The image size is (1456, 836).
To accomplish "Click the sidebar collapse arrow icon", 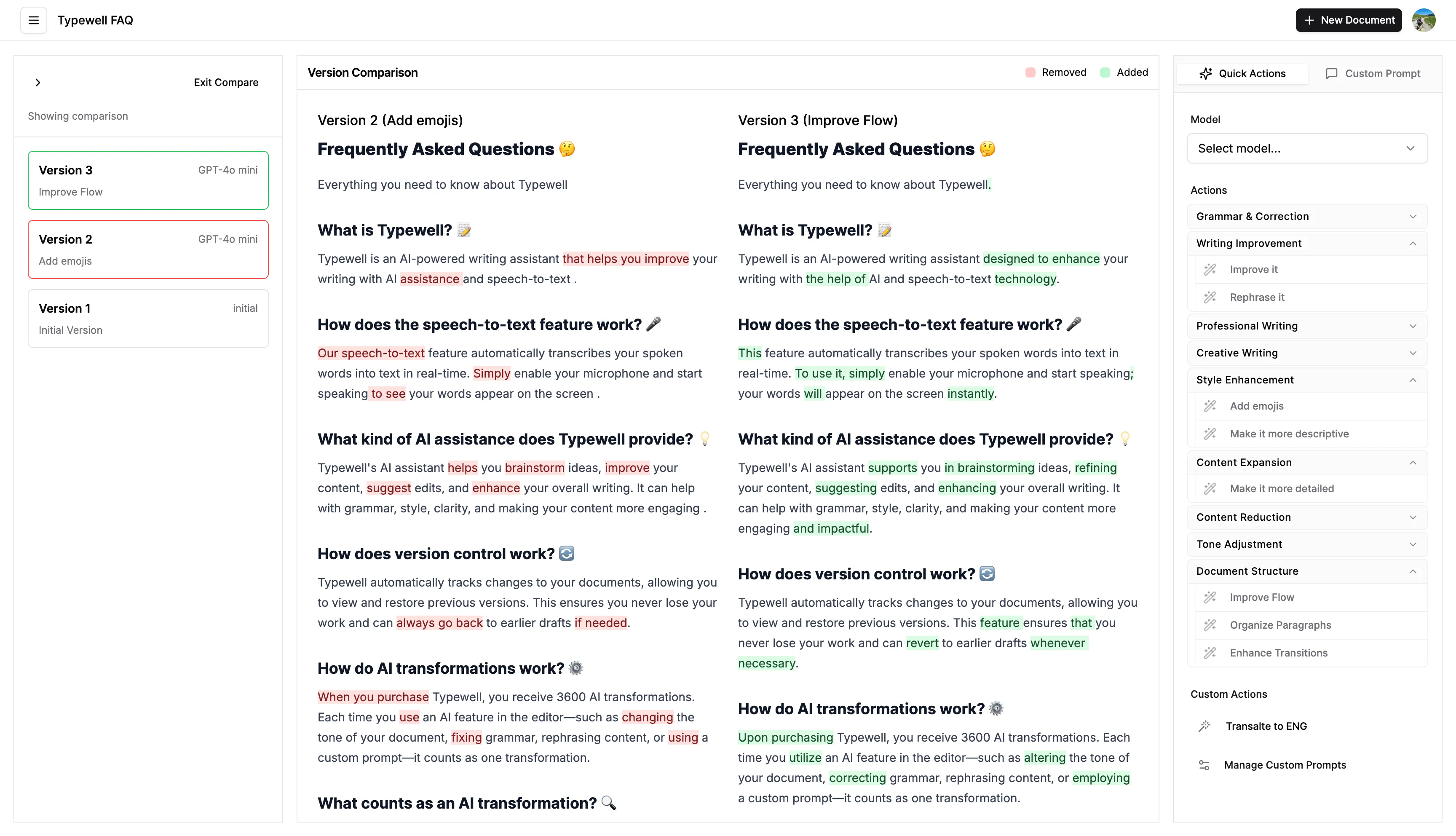I will 38,83.
